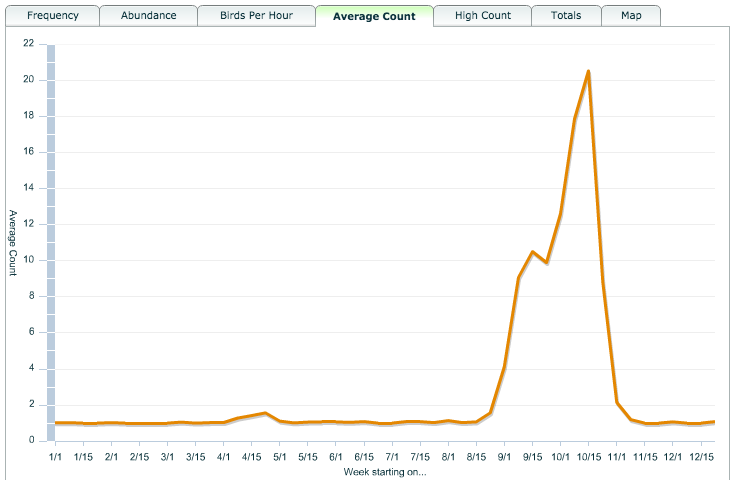The width and height of the screenshot is (739, 480).
Task: Click the active Average Count tab
Action: click(x=374, y=16)
